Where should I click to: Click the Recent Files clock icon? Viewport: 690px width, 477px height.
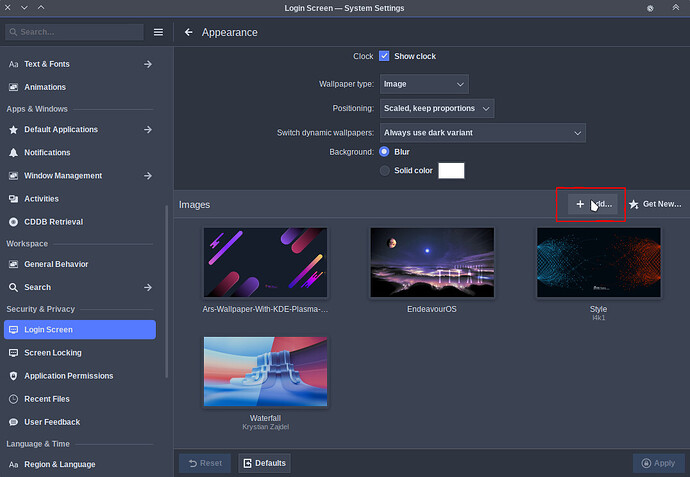14,399
